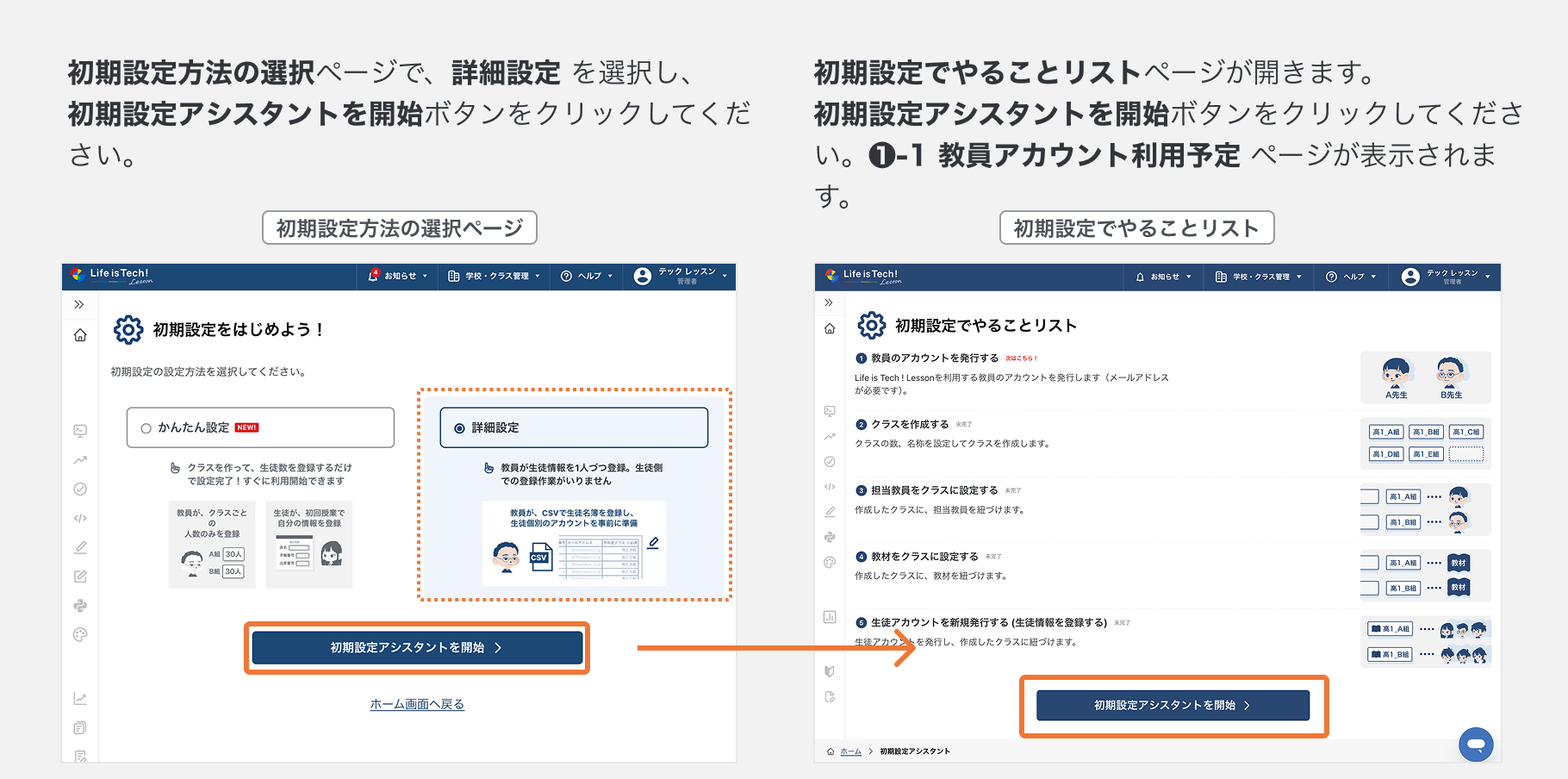Click monitor terminal icon in やることリスト sidebar
The height and width of the screenshot is (779, 1568).
click(x=830, y=411)
